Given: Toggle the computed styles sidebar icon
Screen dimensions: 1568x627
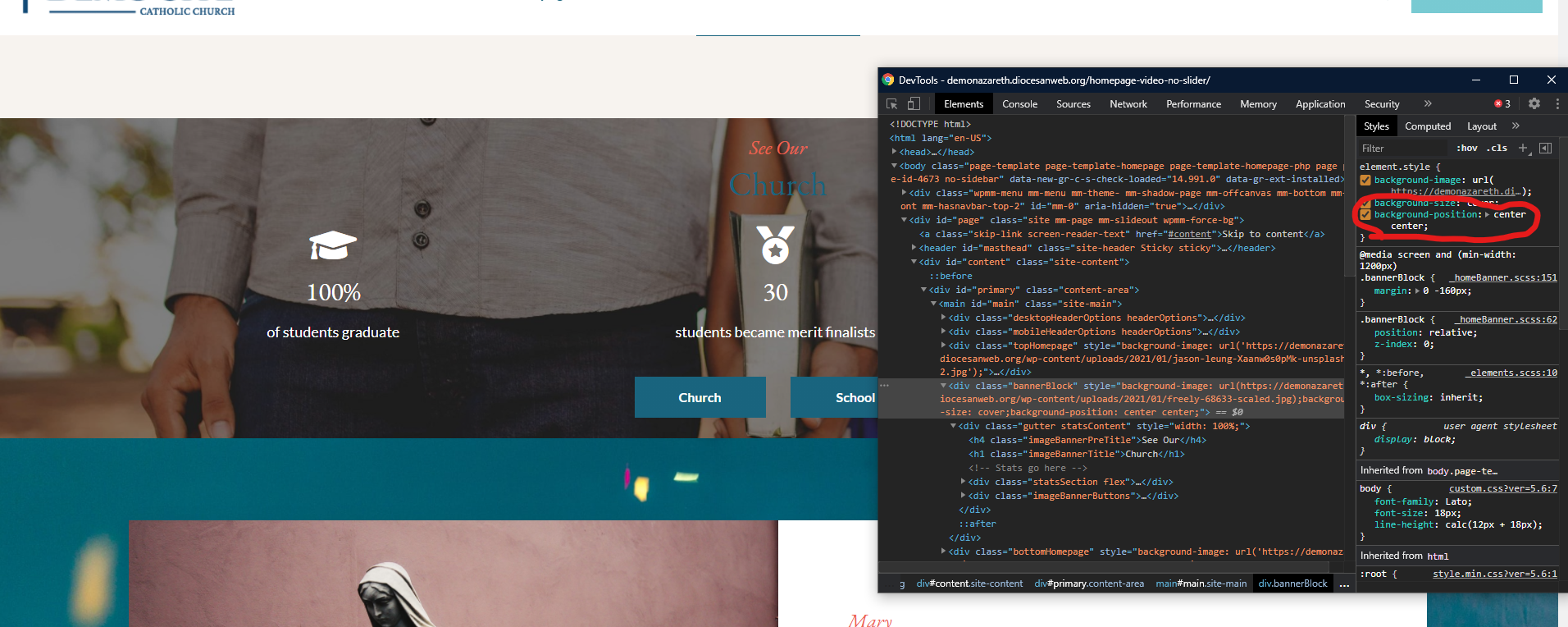Looking at the screenshot, I should pos(1545,148).
